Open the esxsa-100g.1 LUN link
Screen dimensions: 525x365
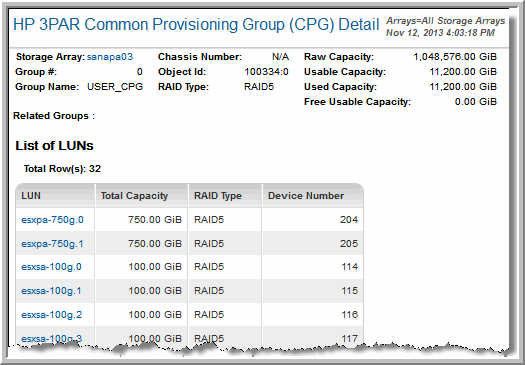click(51, 291)
